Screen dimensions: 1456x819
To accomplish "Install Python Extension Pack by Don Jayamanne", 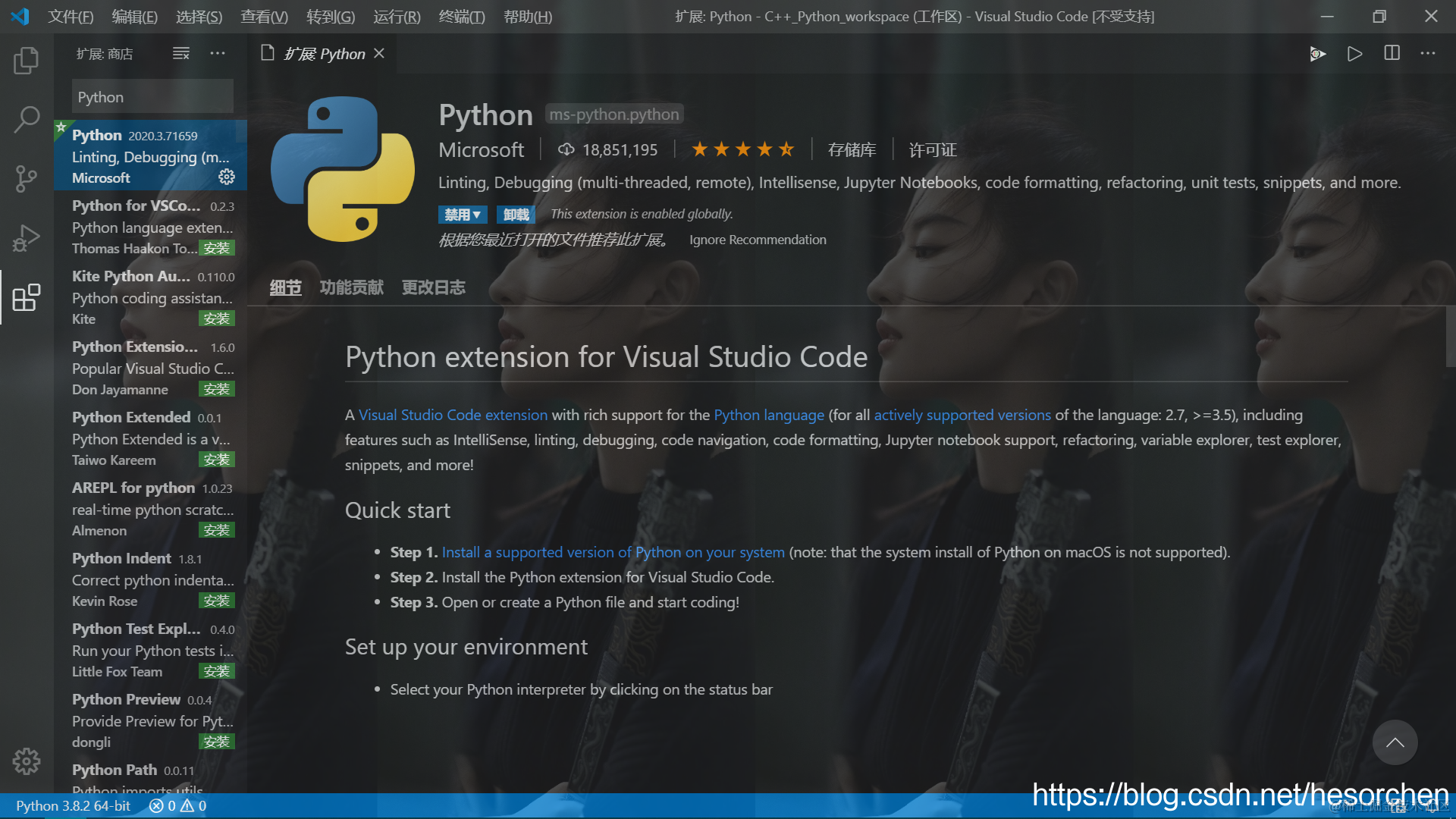I will (x=217, y=389).
